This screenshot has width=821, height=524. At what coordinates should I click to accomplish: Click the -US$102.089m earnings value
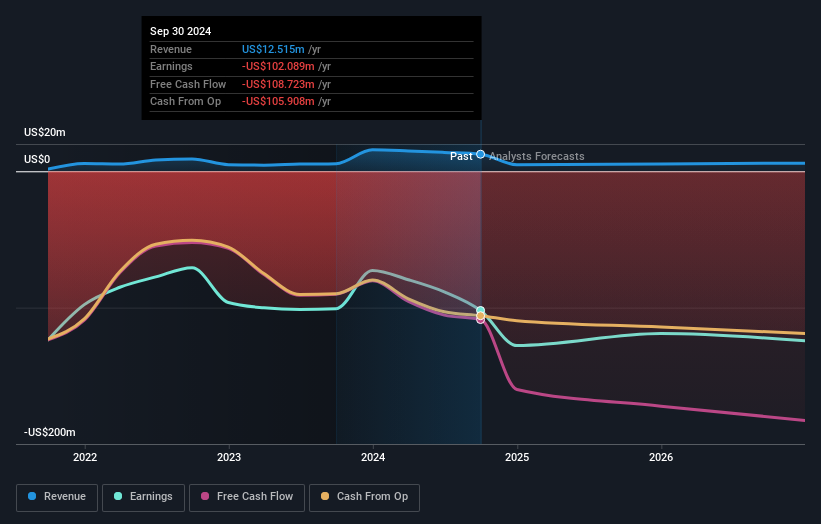point(278,66)
